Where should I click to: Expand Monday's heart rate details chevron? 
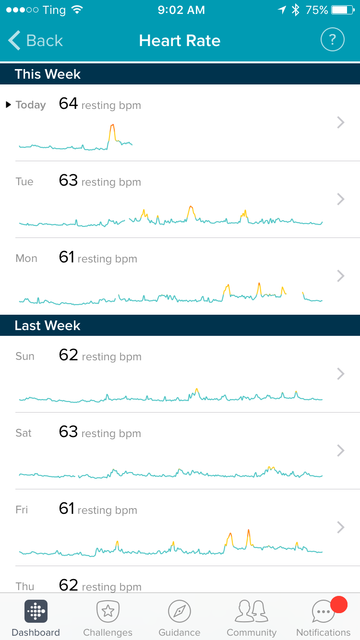pos(341,276)
